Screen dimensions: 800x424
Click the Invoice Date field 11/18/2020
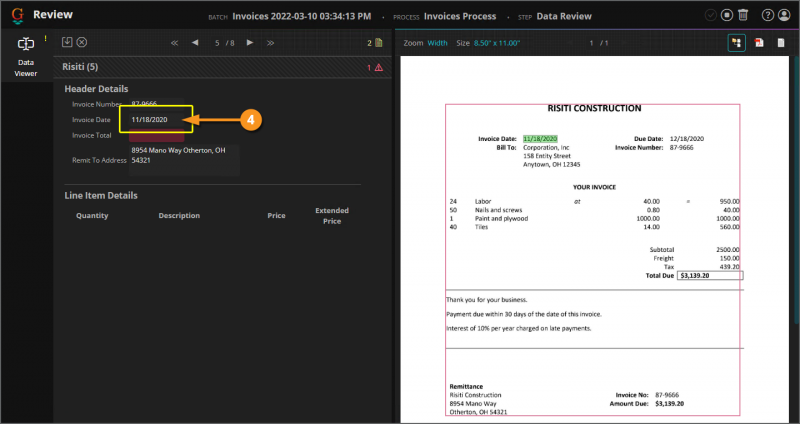(x=156, y=120)
